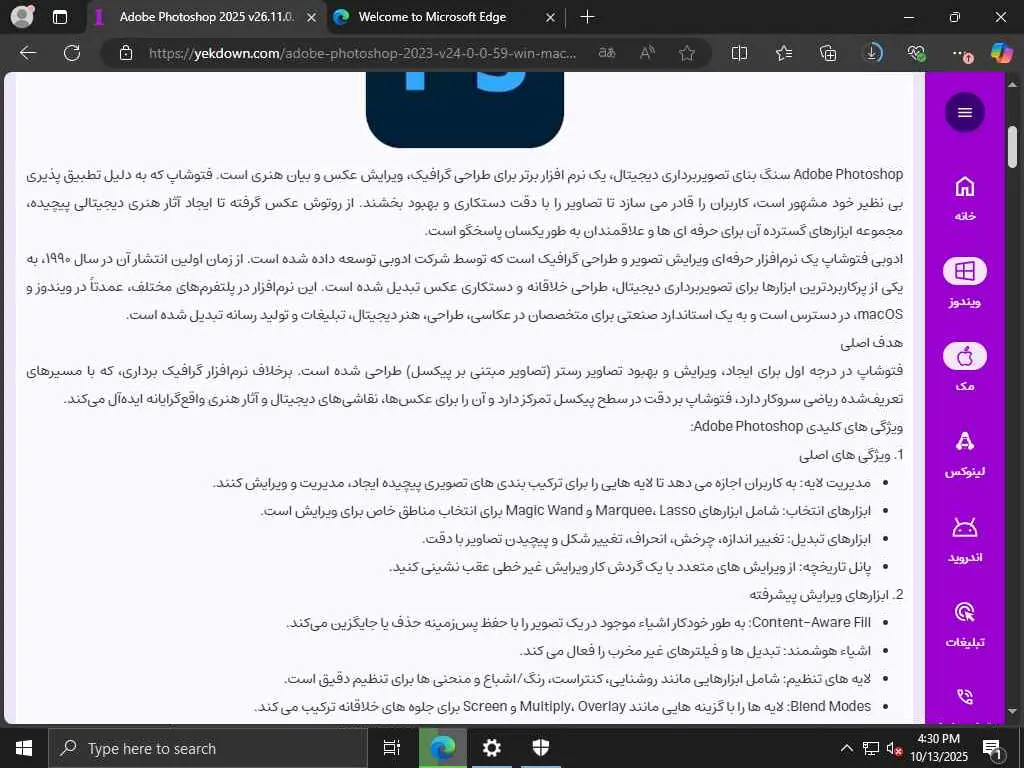The image size is (1024, 768).
Task: Open Collections panel
Action: [828, 53]
